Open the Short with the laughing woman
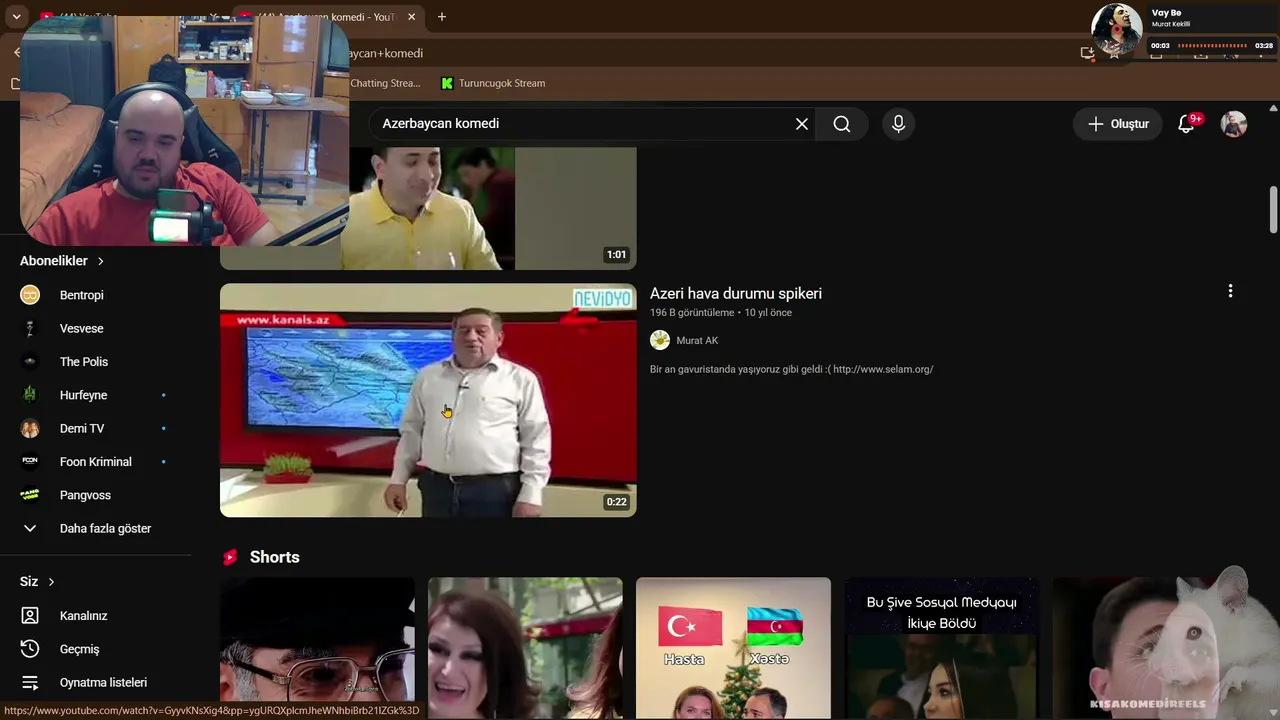Viewport: 1280px width, 720px height. click(525, 648)
